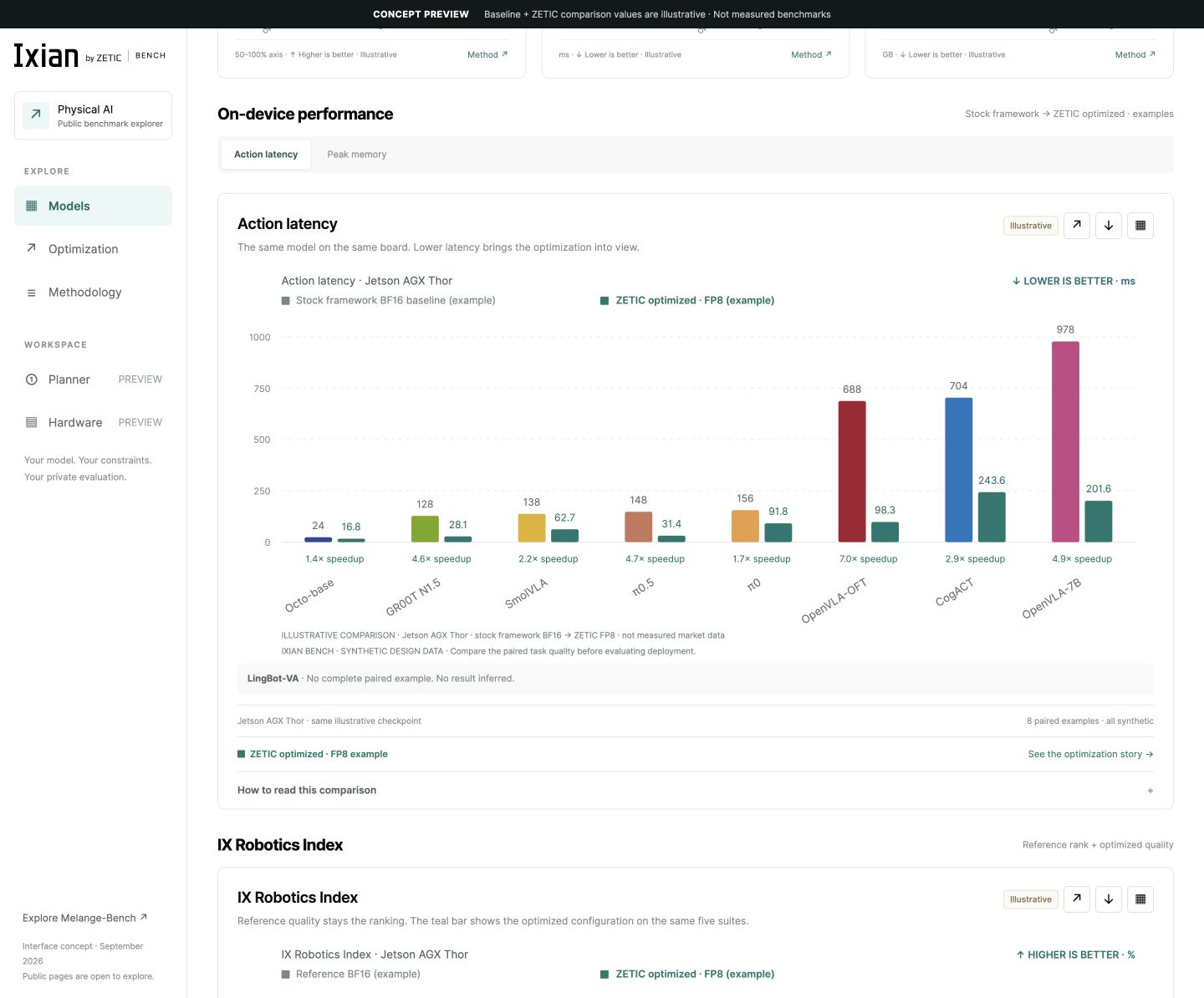This screenshot has width=1204, height=998.
Task: Toggle Stock framework BF16 baseline legend in latency chart
Action: 389,300
